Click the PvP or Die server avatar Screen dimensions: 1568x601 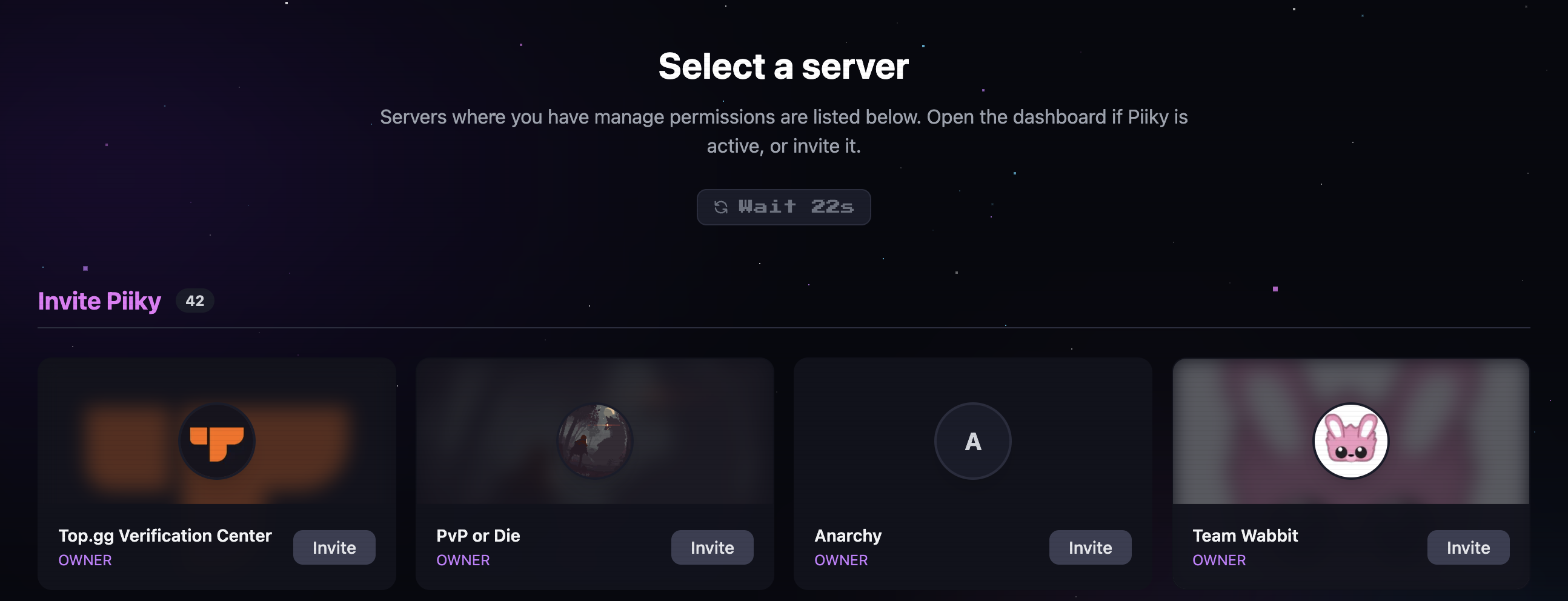(595, 442)
